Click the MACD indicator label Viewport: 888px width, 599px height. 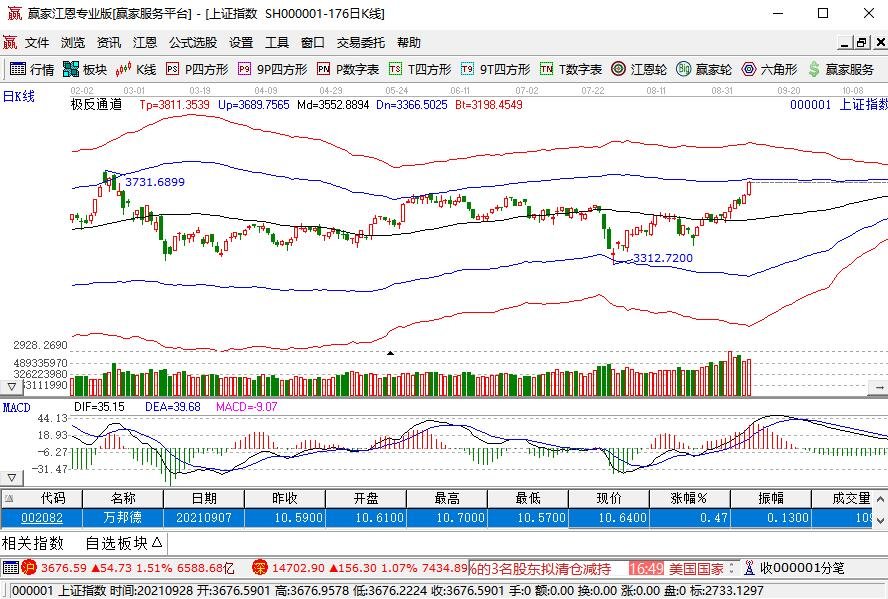(x=16, y=408)
